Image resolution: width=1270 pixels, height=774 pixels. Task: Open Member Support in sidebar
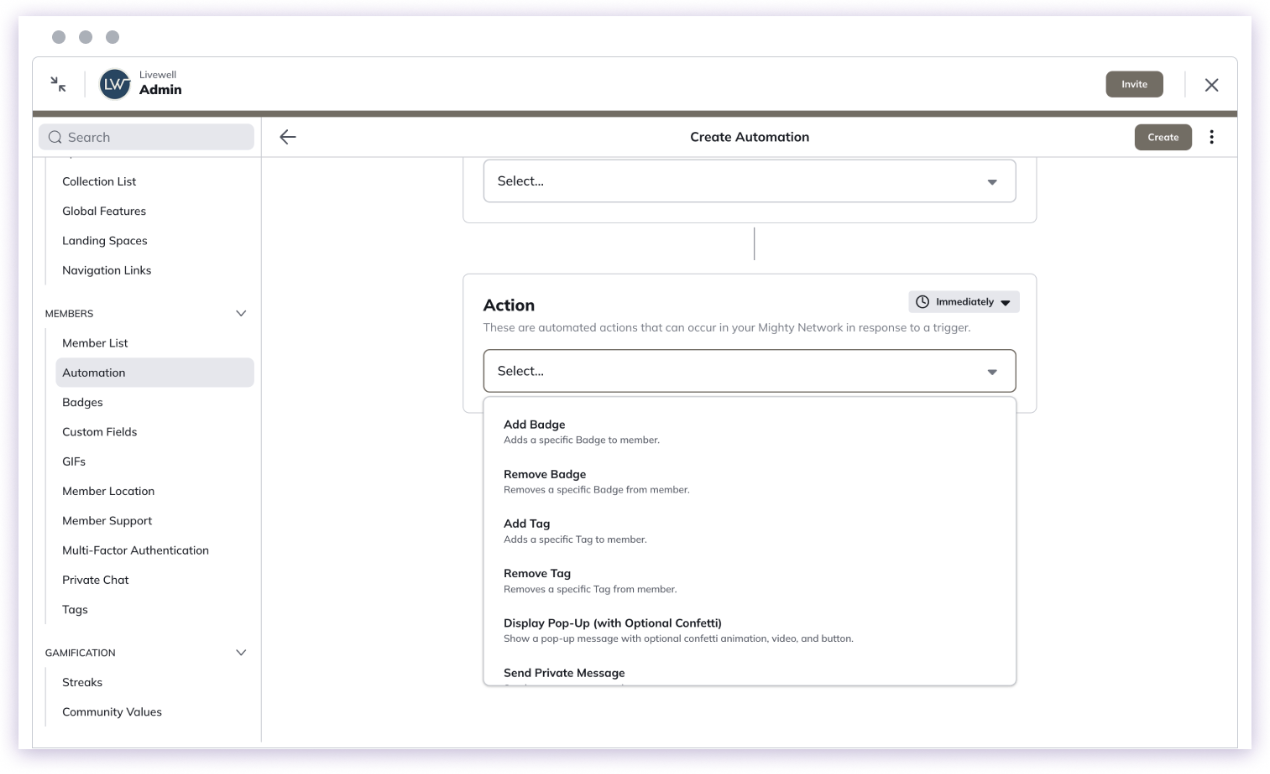(107, 521)
